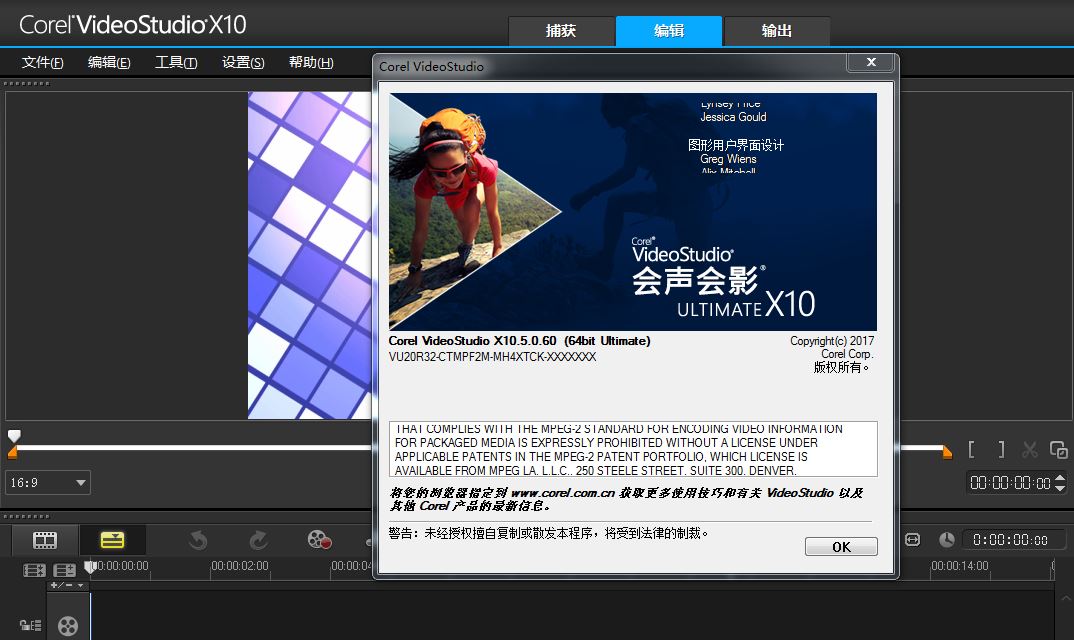This screenshot has width=1074, height=640.
Task: Open the Record/Capture option reel icon
Action: (319, 540)
